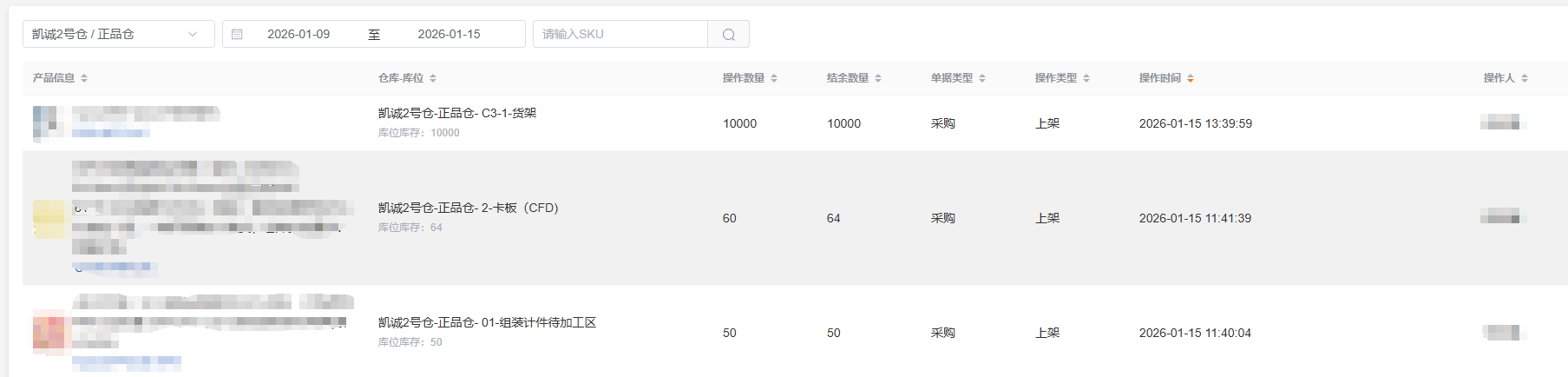
Task: Click yellow product thumbnail in second row
Action: pyautogui.click(x=49, y=218)
